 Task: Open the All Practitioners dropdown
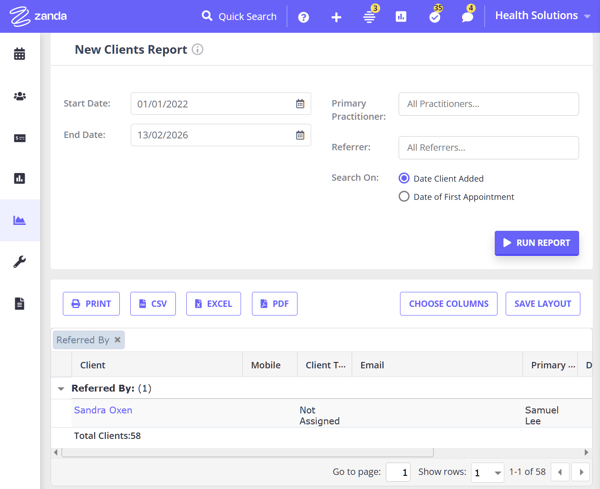[488, 104]
